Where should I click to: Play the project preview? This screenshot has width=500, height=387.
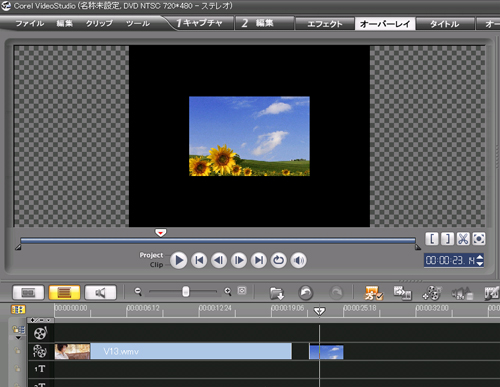(179, 260)
